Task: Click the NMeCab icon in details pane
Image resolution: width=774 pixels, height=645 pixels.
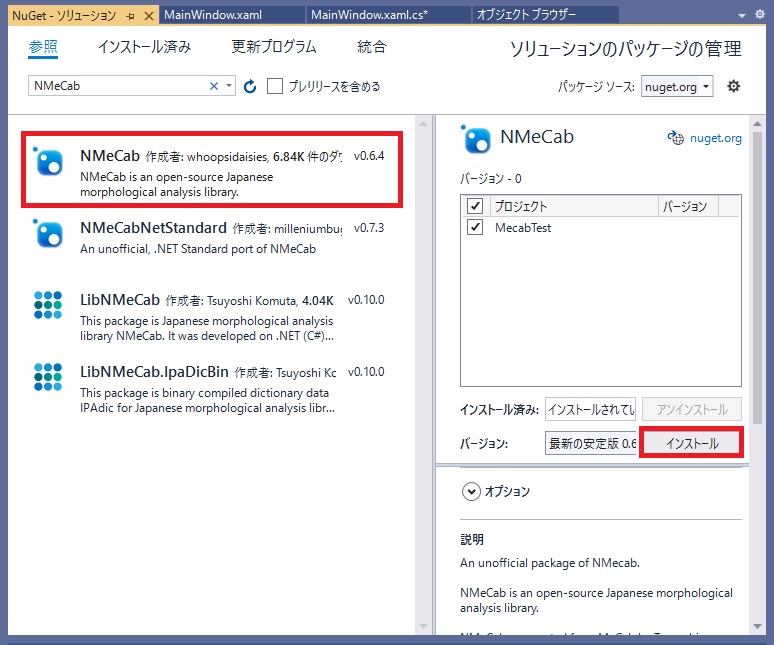Action: [x=476, y=139]
